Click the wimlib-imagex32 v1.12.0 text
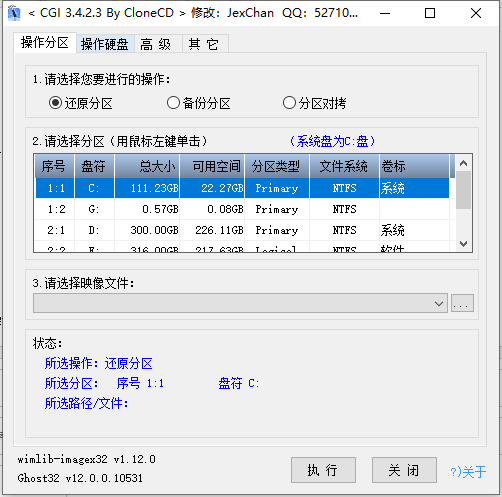 point(87,459)
